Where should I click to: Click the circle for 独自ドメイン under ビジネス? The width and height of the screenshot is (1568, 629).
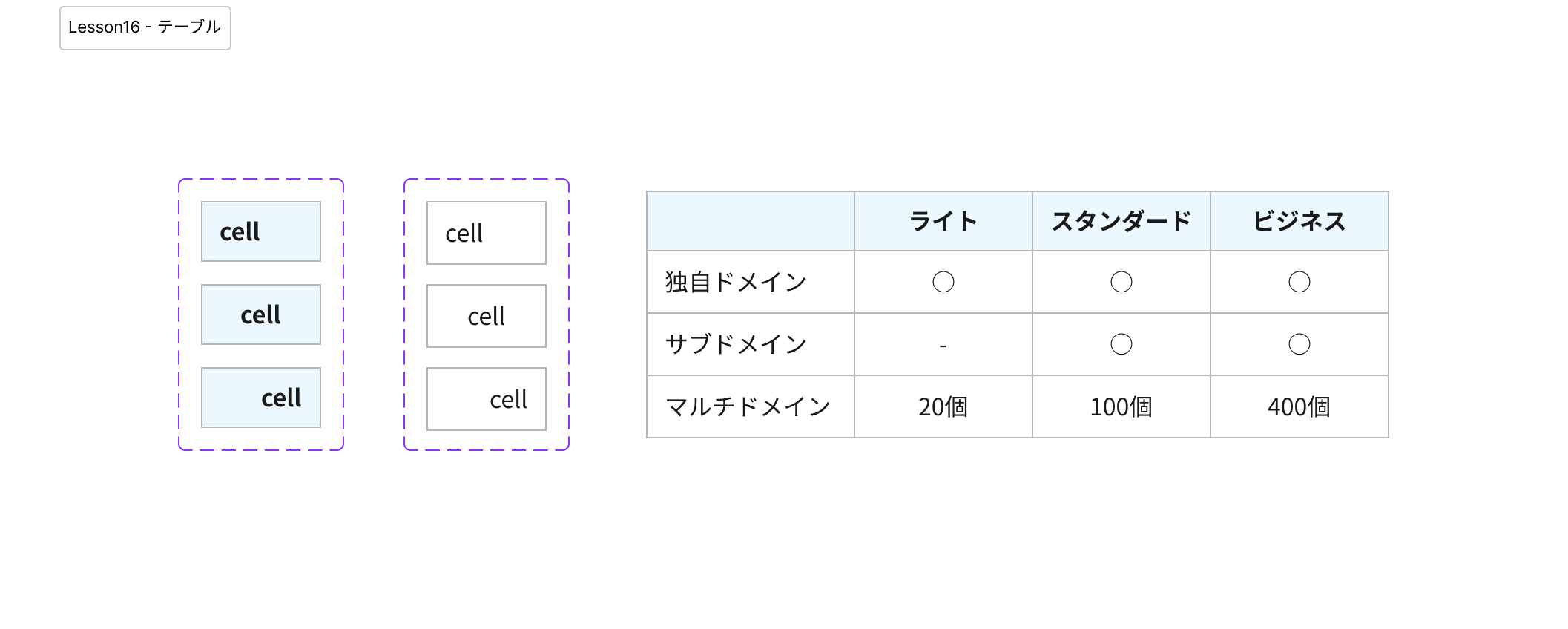pos(1299,282)
